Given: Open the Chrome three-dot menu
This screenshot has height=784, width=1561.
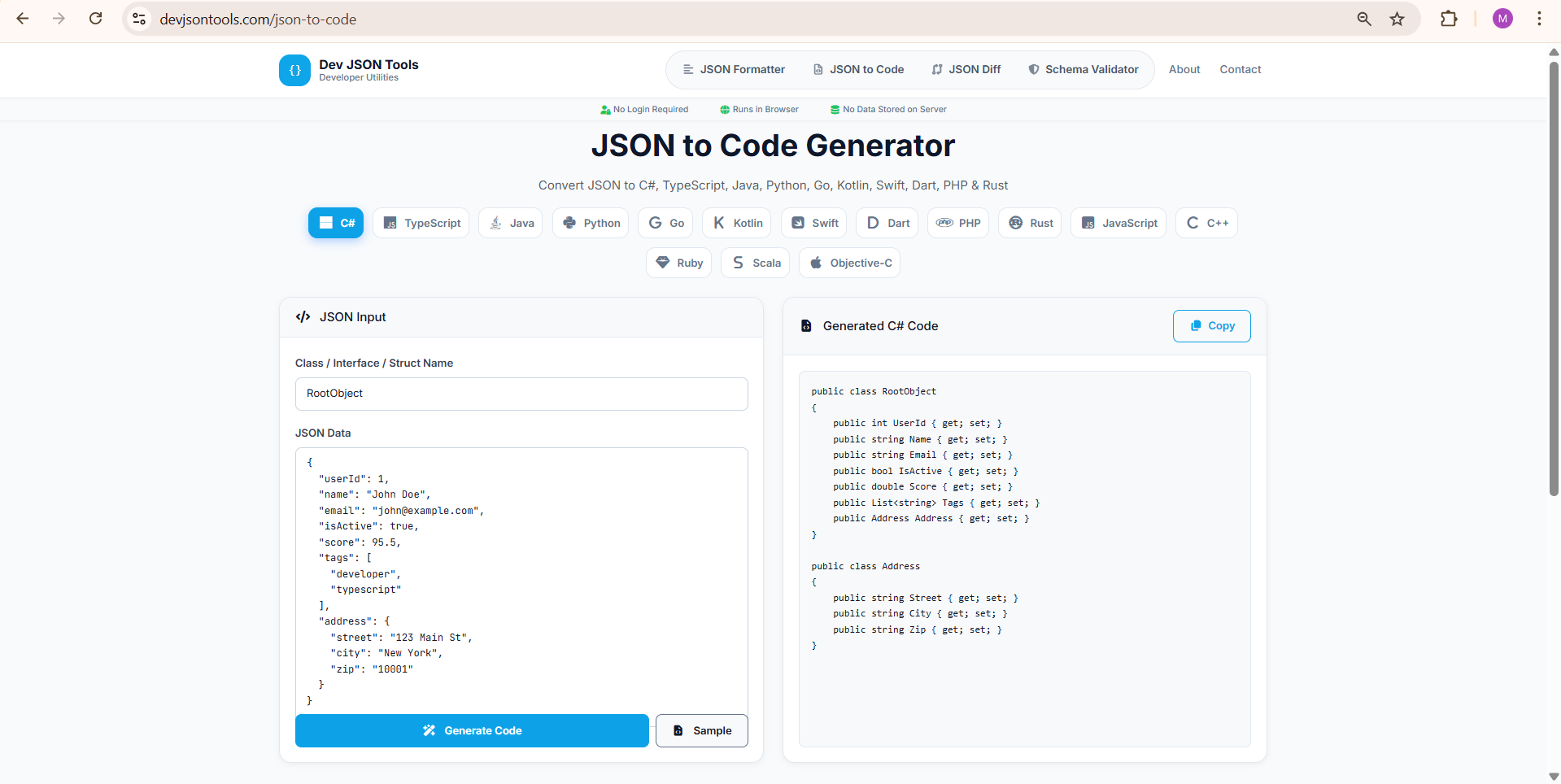Looking at the screenshot, I should (1539, 19).
